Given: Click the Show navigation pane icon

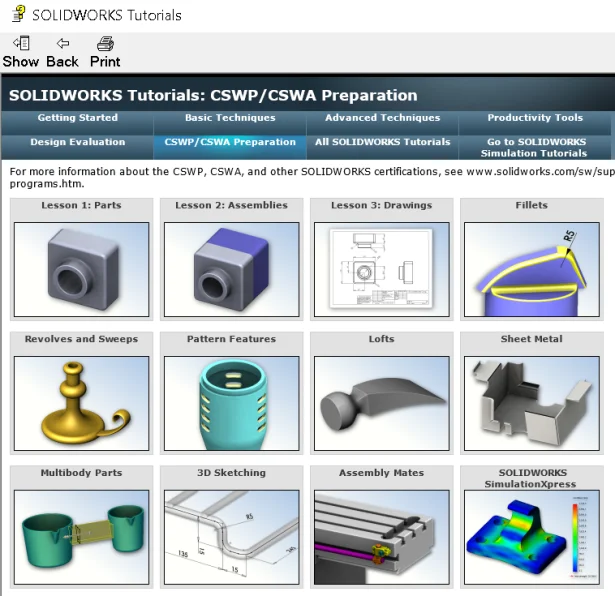Looking at the screenshot, I should point(20,44).
